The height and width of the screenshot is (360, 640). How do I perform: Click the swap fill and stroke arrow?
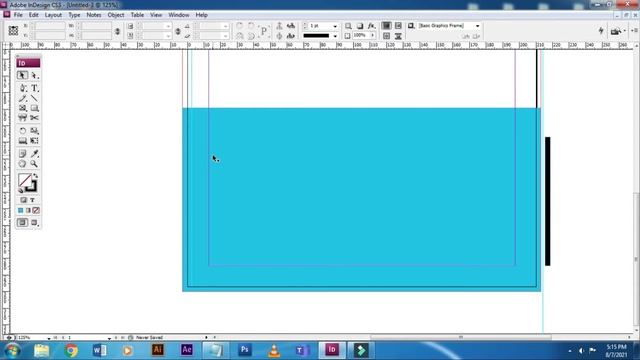[36, 176]
